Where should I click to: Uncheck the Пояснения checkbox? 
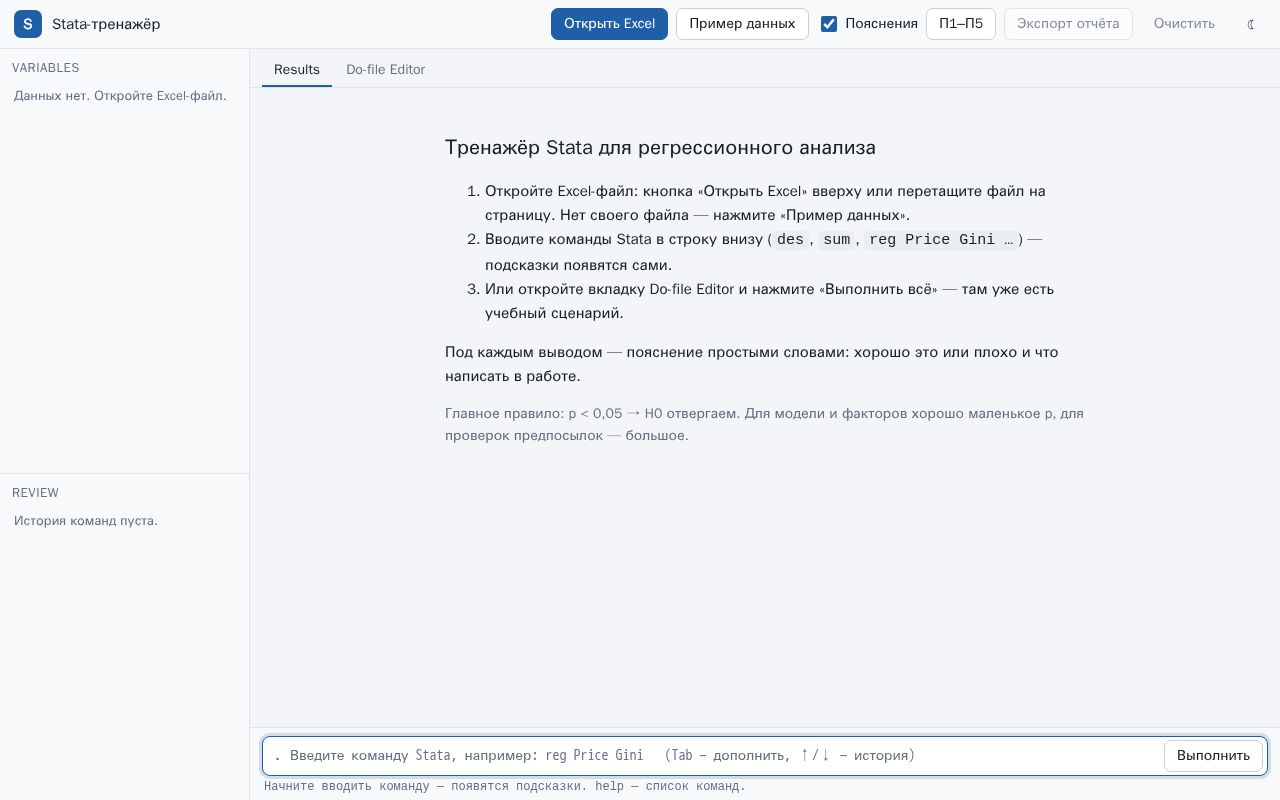click(x=829, y=24)
